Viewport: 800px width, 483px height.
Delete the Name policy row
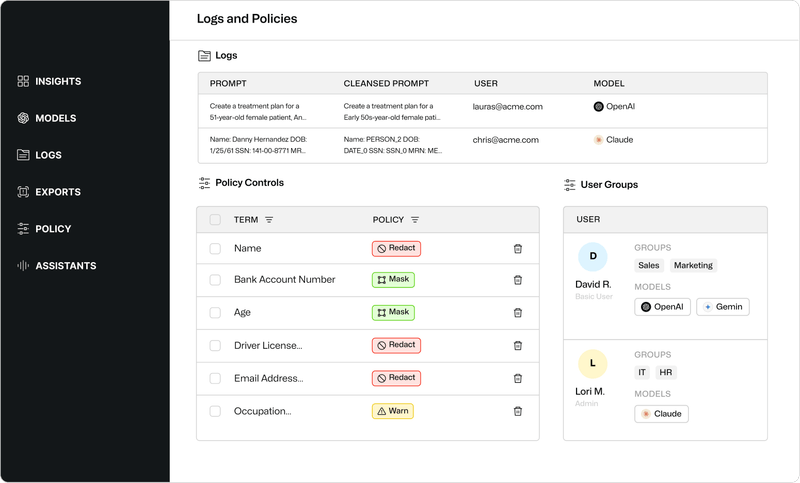517,248
